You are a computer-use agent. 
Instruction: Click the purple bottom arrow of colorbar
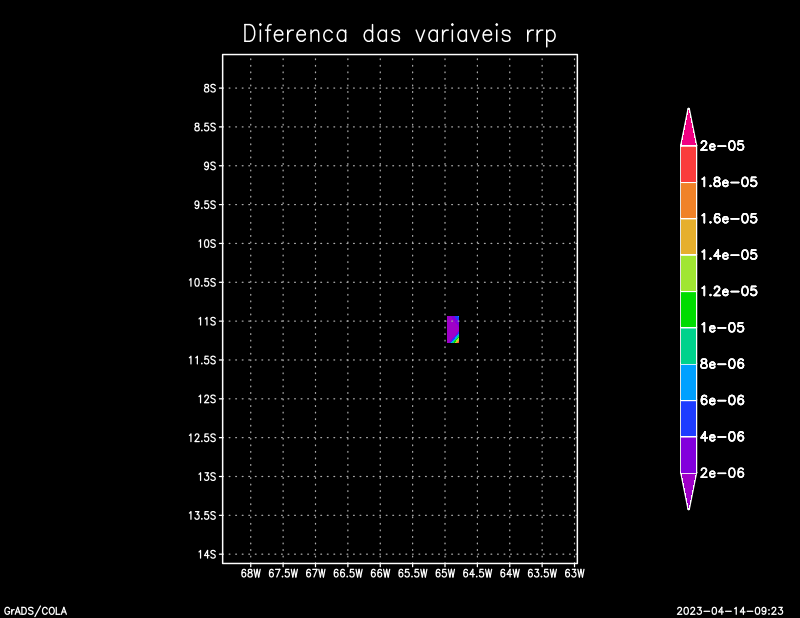[x=688, y=489]
